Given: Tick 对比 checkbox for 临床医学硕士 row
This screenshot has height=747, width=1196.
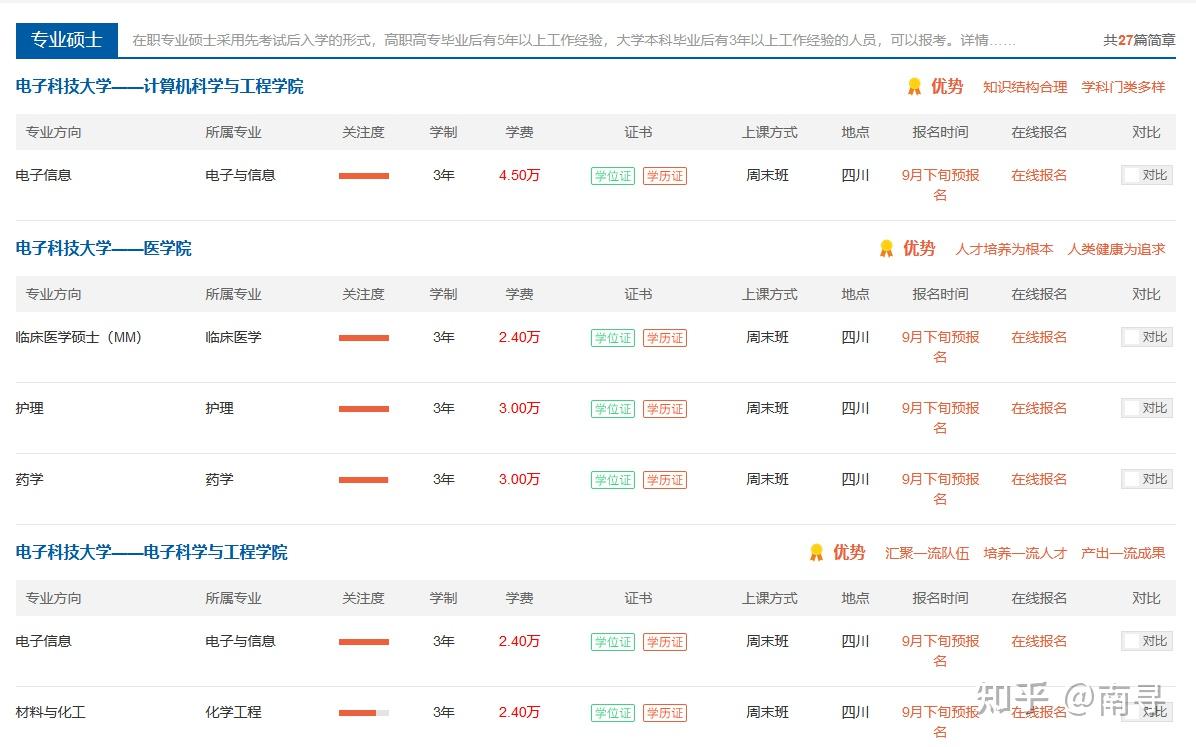Looking at the screenshot, I should 1130,336.
